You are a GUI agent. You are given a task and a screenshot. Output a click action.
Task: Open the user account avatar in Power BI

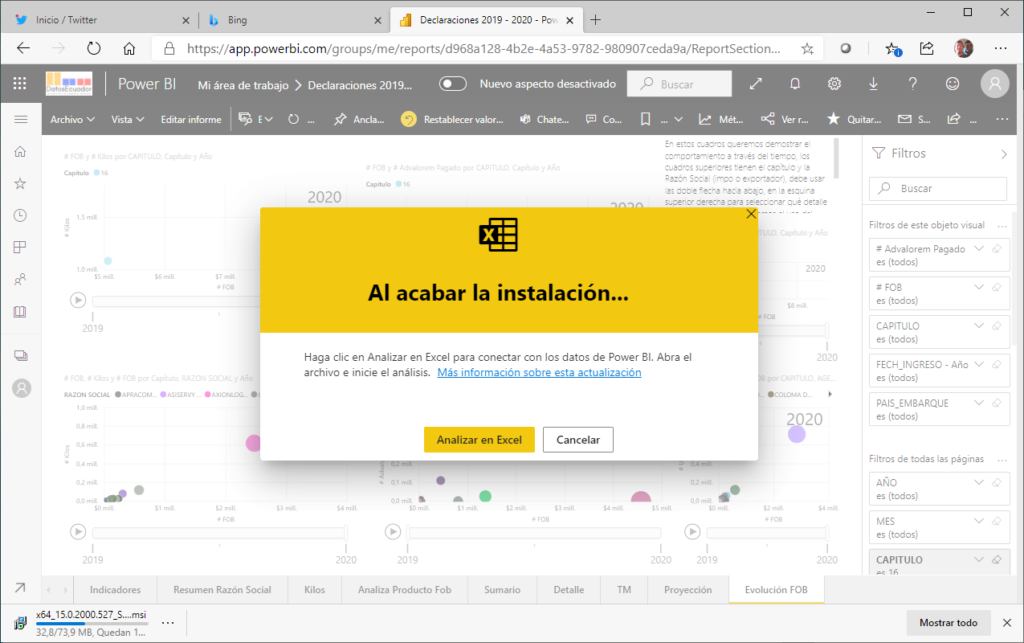click(995, 84)
